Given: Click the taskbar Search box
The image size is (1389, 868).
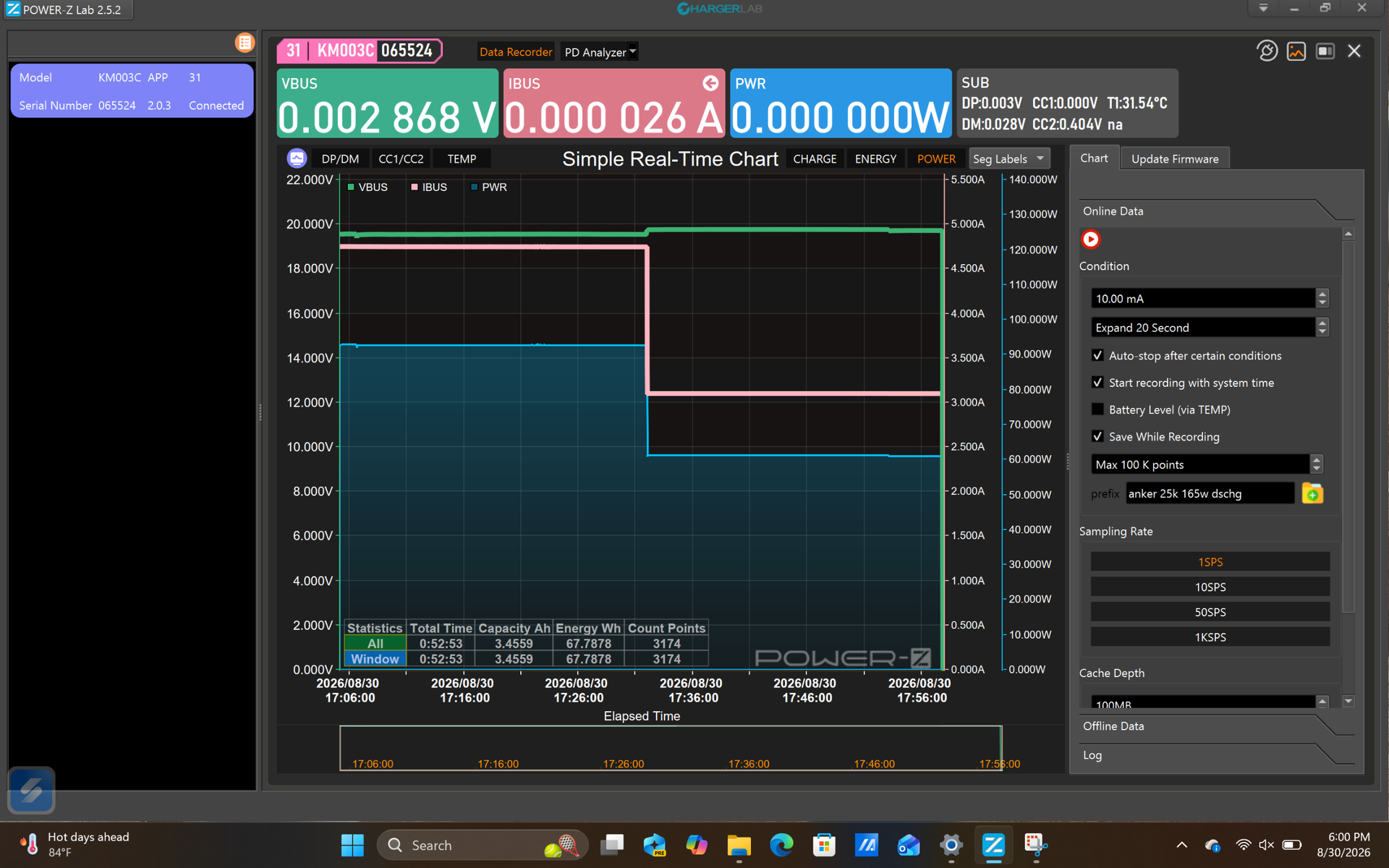Looking at the screenshot, I should tap(483, 845).
